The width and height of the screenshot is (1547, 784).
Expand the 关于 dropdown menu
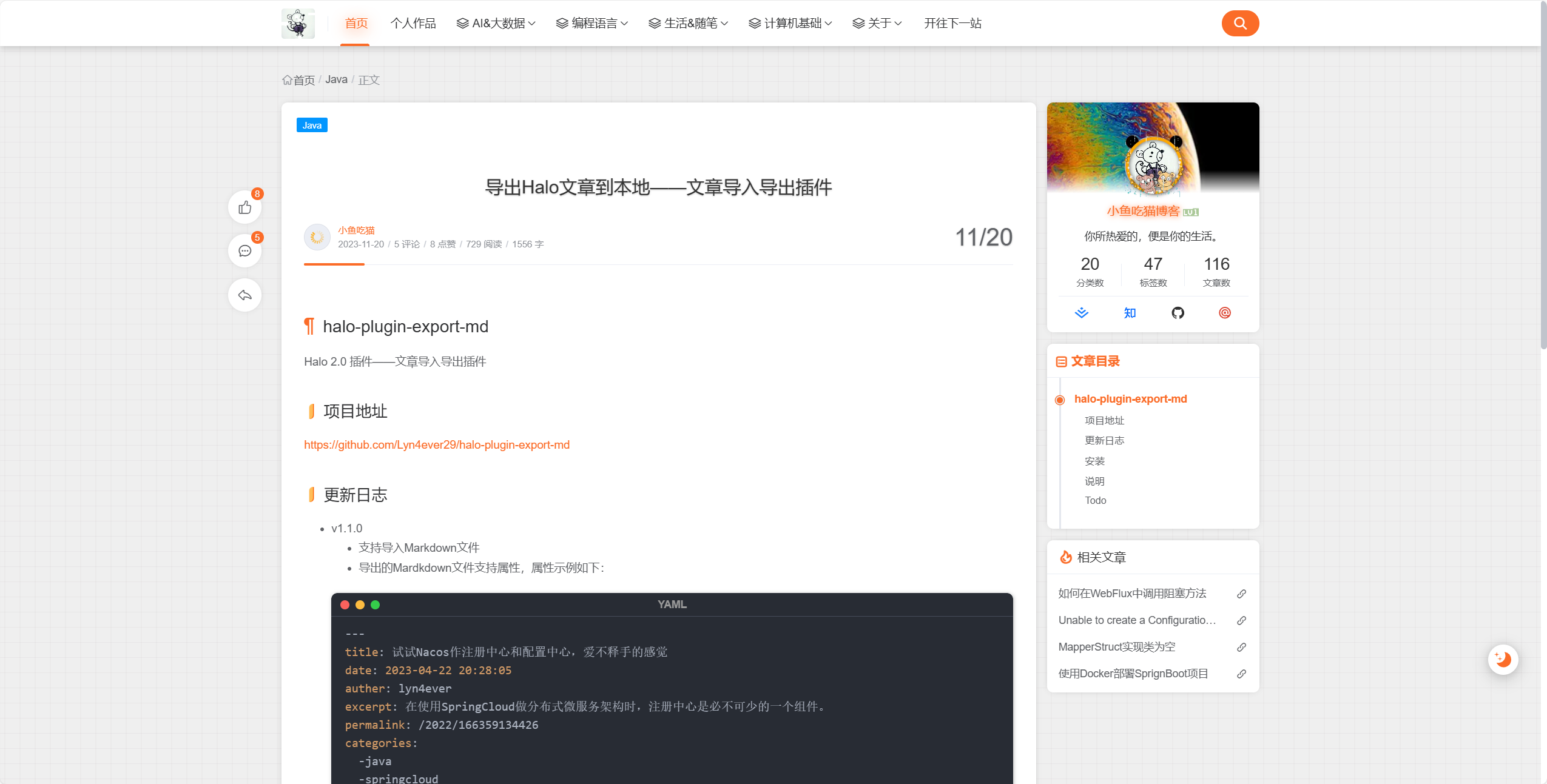point(877,24)
